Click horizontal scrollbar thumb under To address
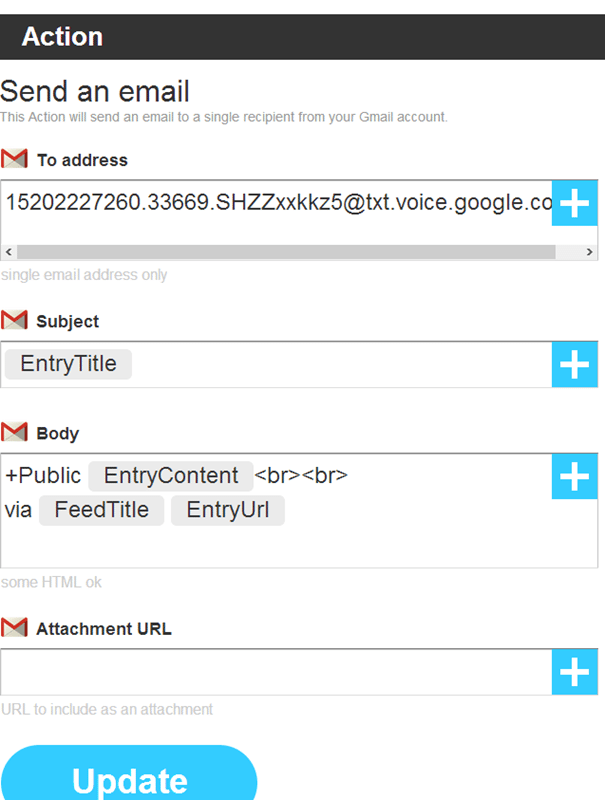Screen dimensions: 605x800 [286, 252]
